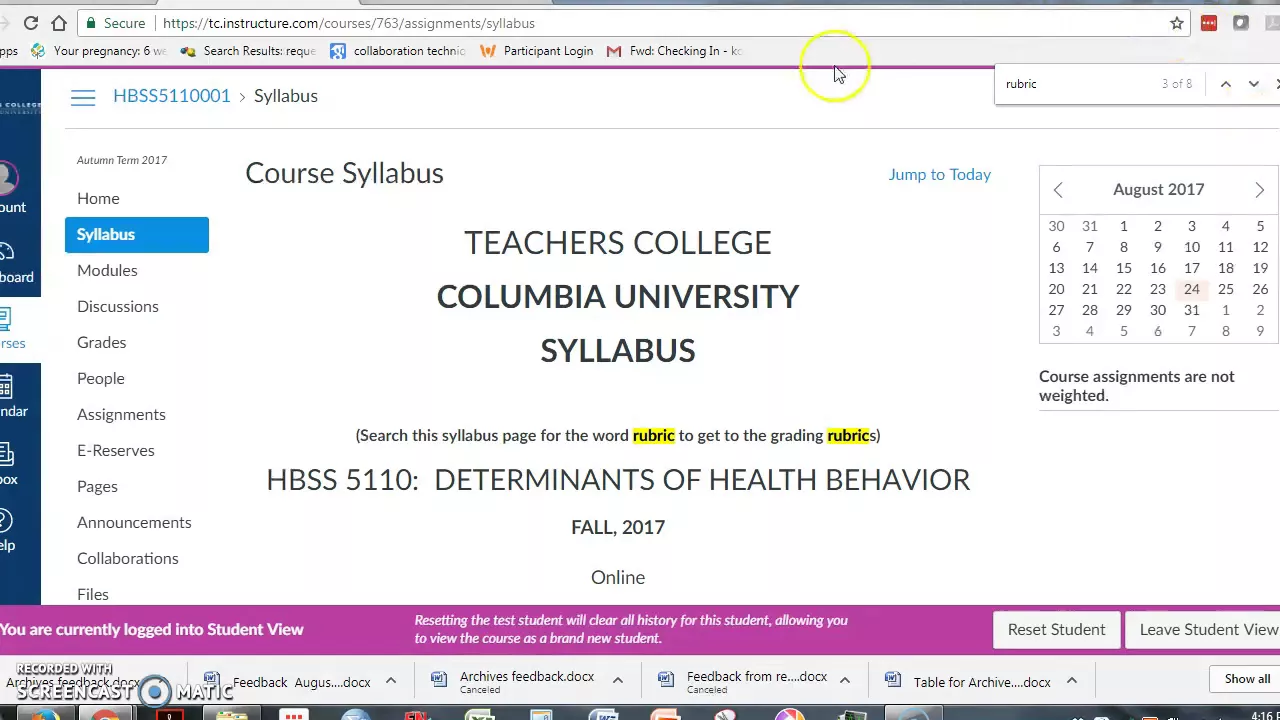Viewport: 1280px width, 720px height.
Task: Open the Grades course menu item
Action: click(x=102, y=342)
